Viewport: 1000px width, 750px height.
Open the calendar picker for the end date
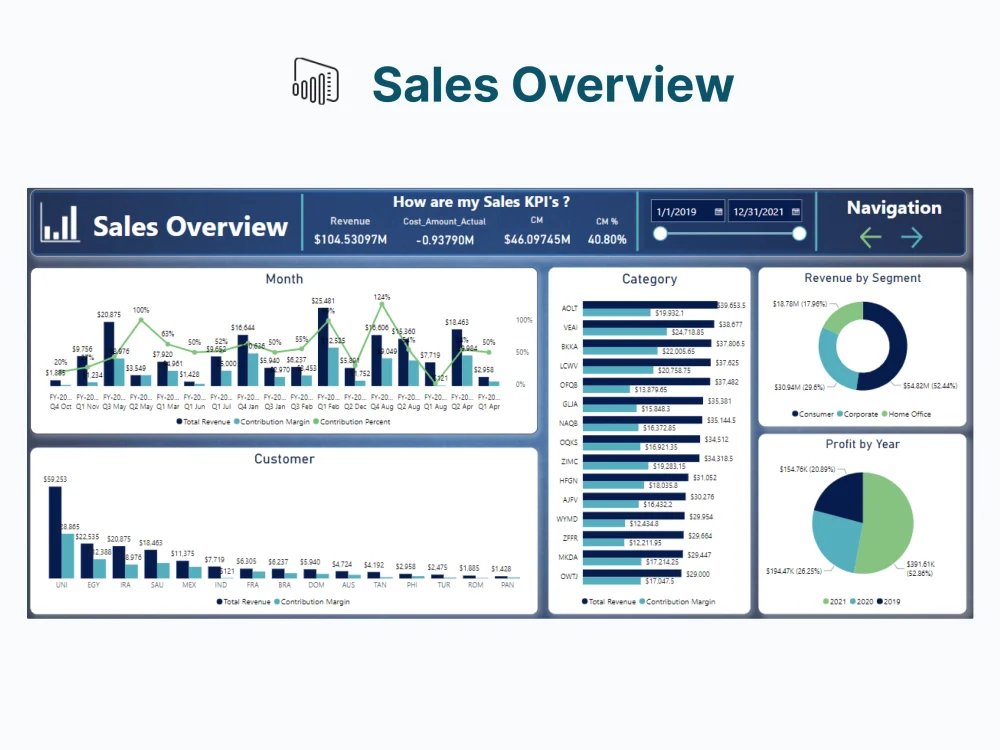coord(795,212)
